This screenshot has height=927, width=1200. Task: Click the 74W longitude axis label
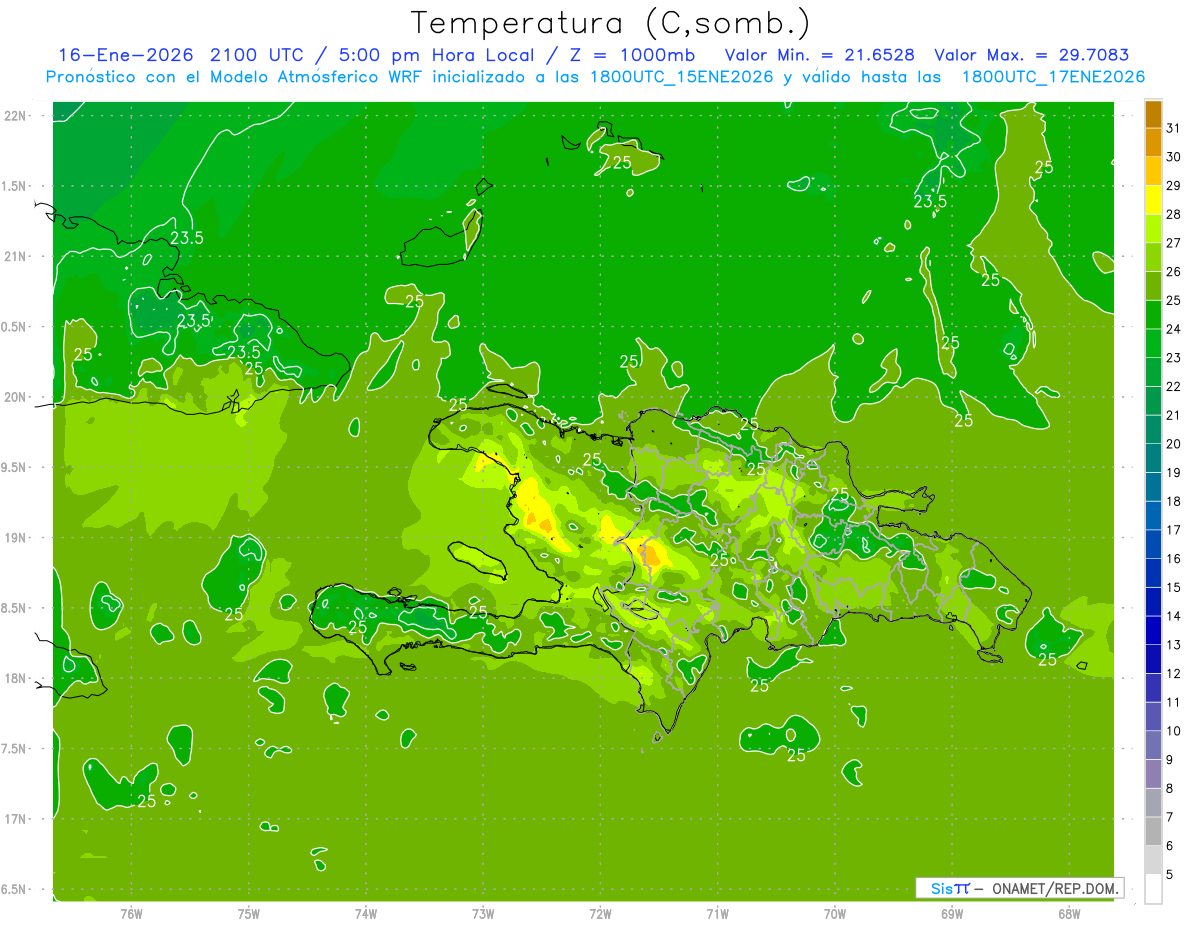click(x=366, y=913)
